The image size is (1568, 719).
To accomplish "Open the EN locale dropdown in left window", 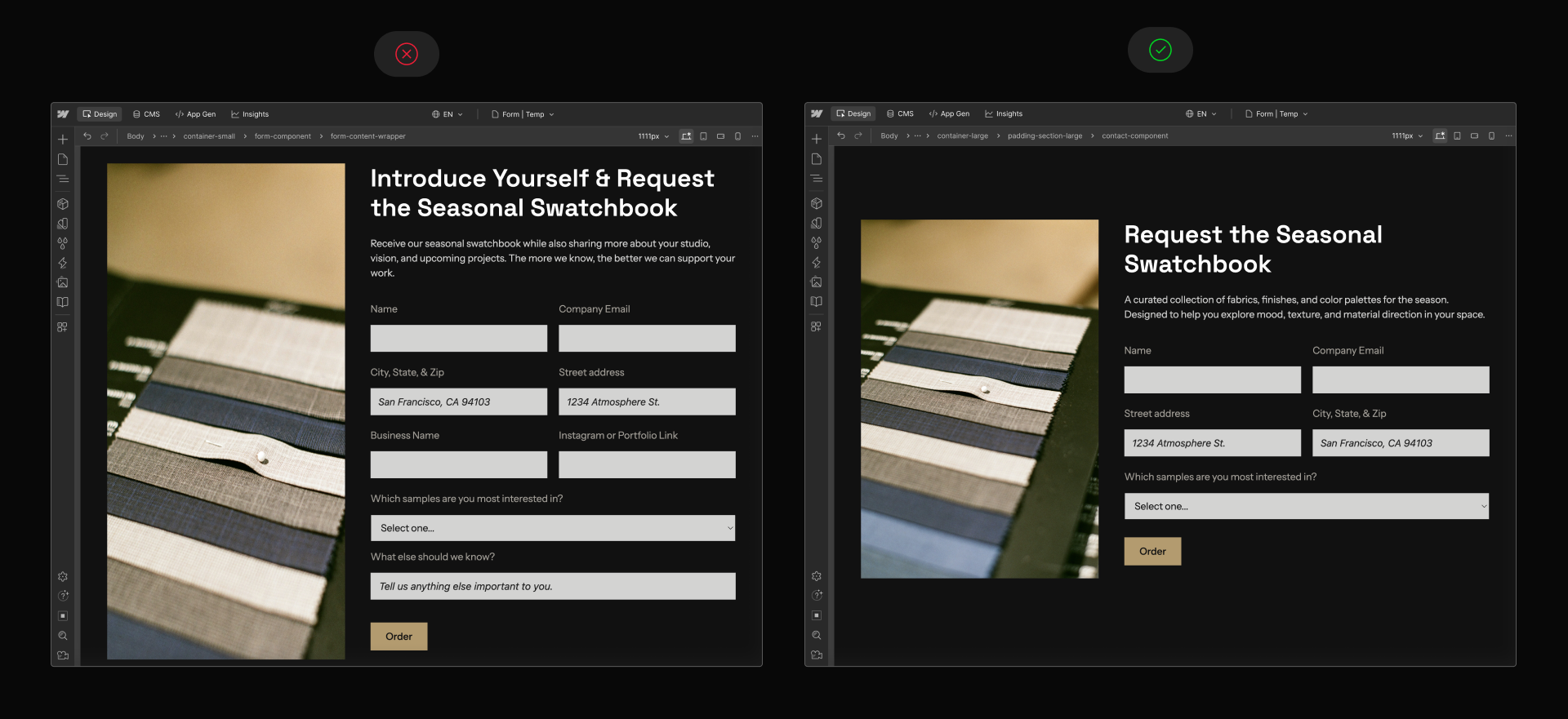I will click(x=448, y=114).
